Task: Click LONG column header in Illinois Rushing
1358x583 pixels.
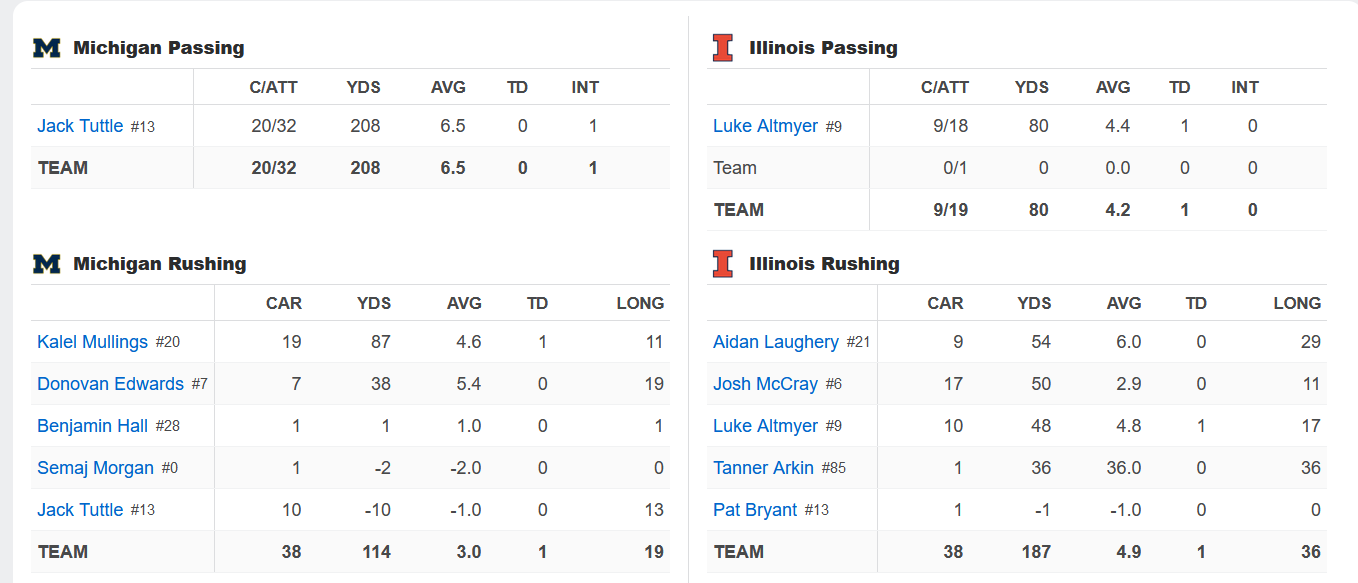Action: pos(1297,303)
